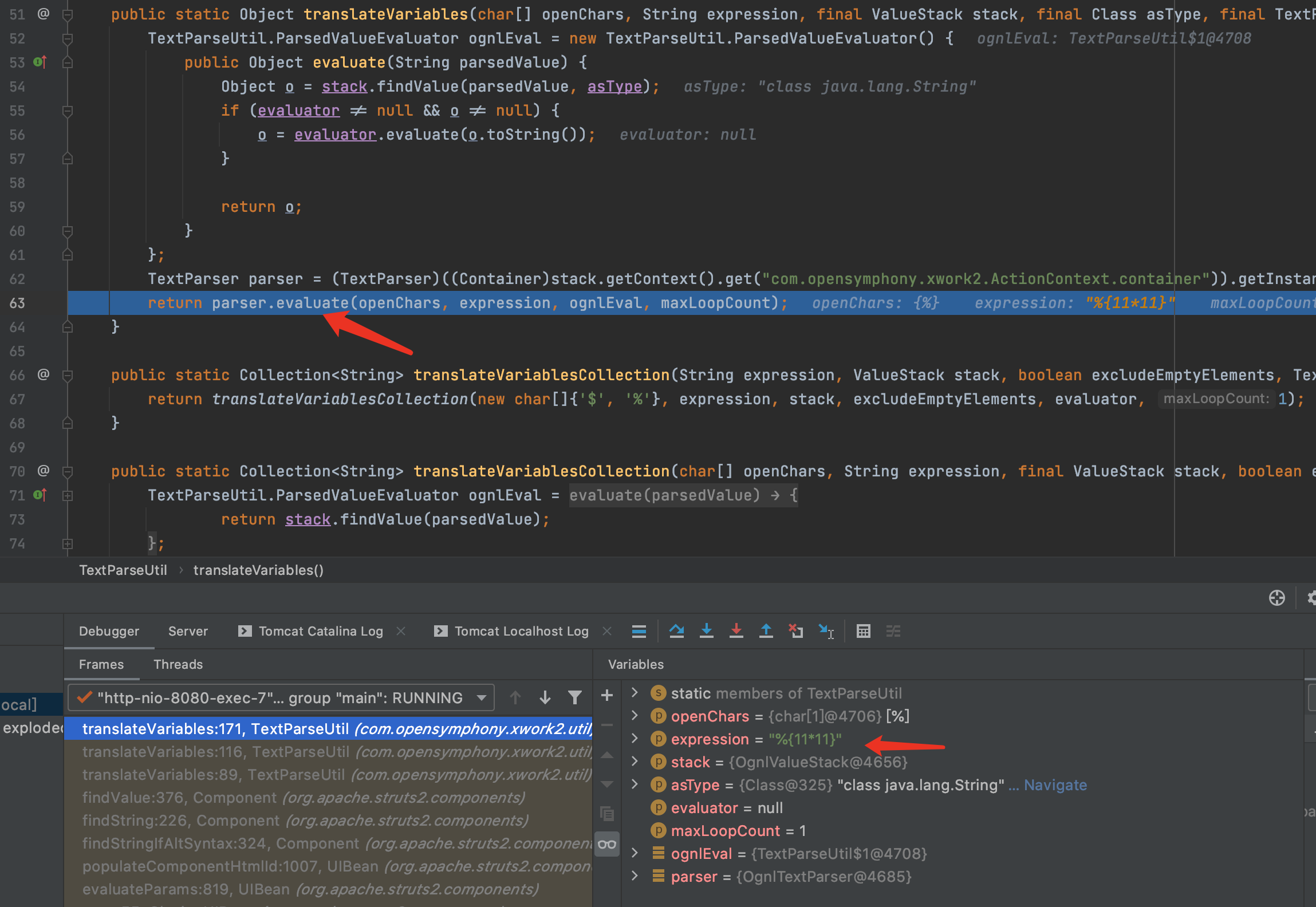The image size is (1316, 907).
Task: Open thread selector http-nio-8080-exec-7 dropdown
Action: click(x=281, y=697)
